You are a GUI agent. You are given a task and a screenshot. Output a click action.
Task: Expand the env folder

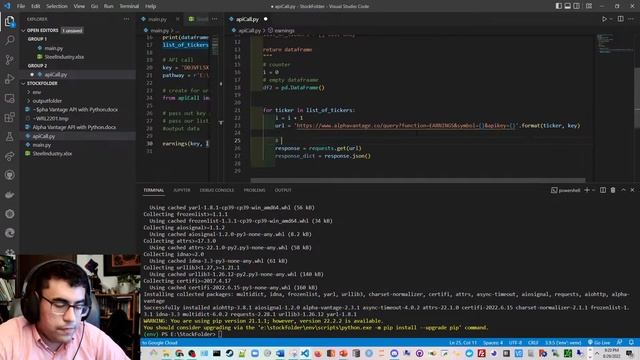click(x=37, y=92)
